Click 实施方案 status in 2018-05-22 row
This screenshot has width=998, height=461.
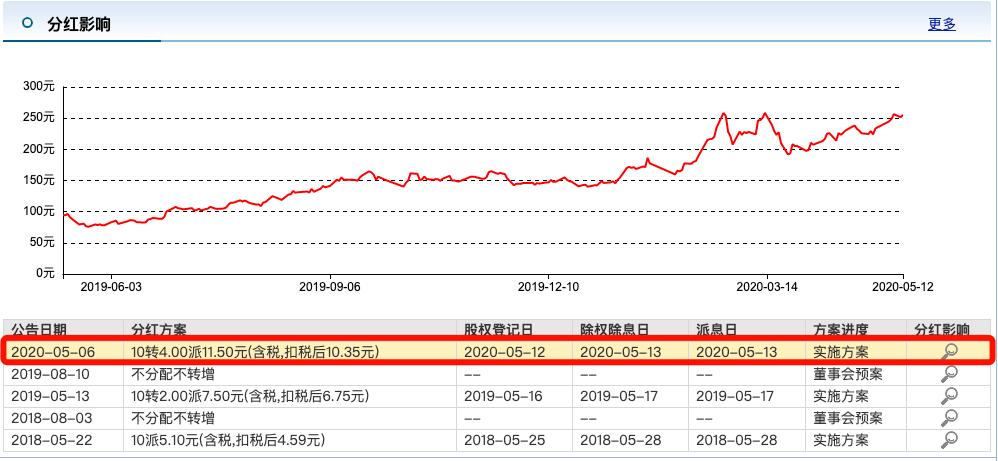[841, 440]
